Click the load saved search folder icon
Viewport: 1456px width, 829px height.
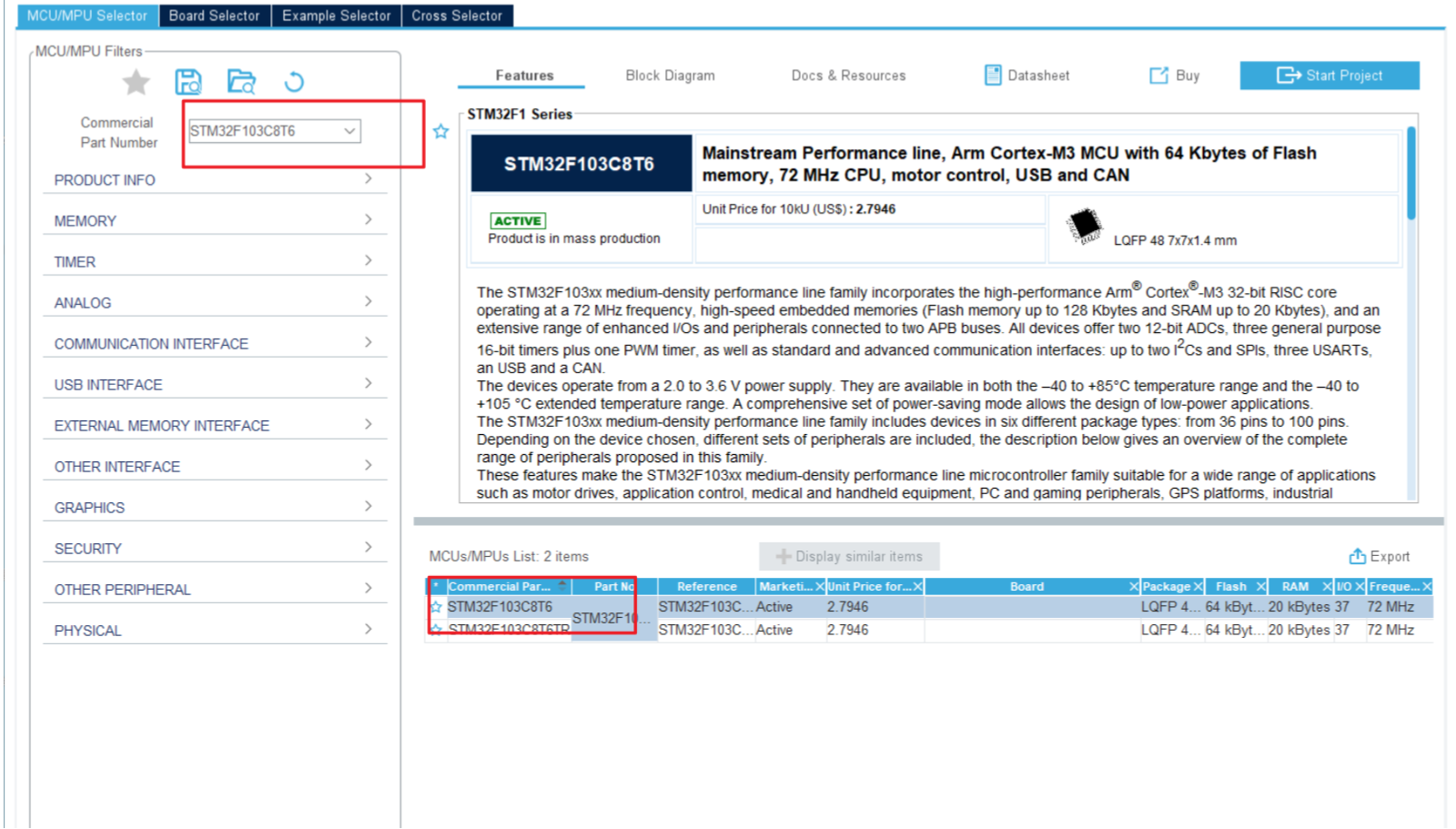[x=241, y=82]
